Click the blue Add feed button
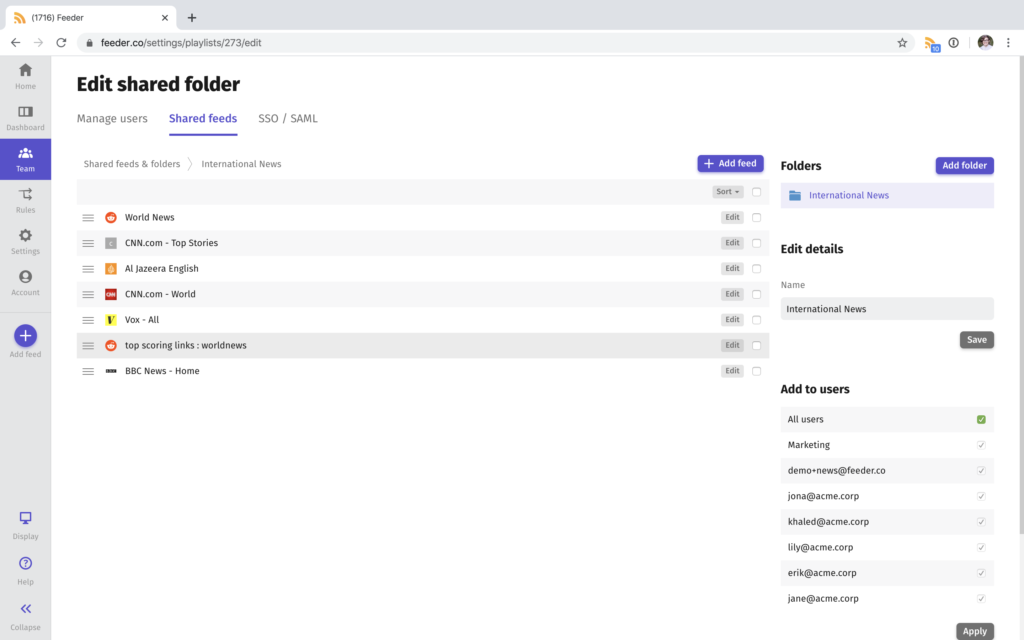Viewport: 1024px width, 640px height. [730, 163]
